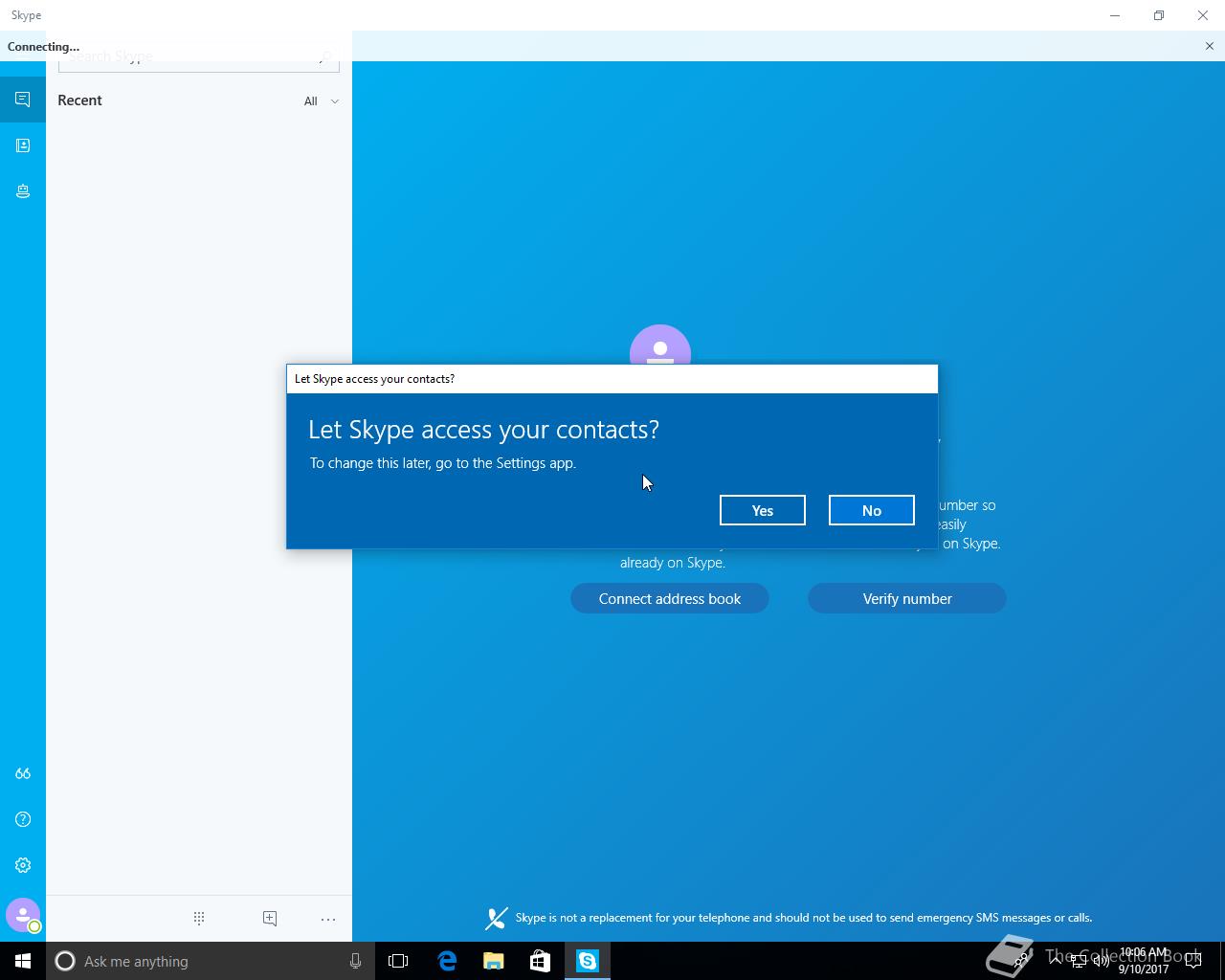Dismiss the Connecting notification bar

(x=1210, y=46)
